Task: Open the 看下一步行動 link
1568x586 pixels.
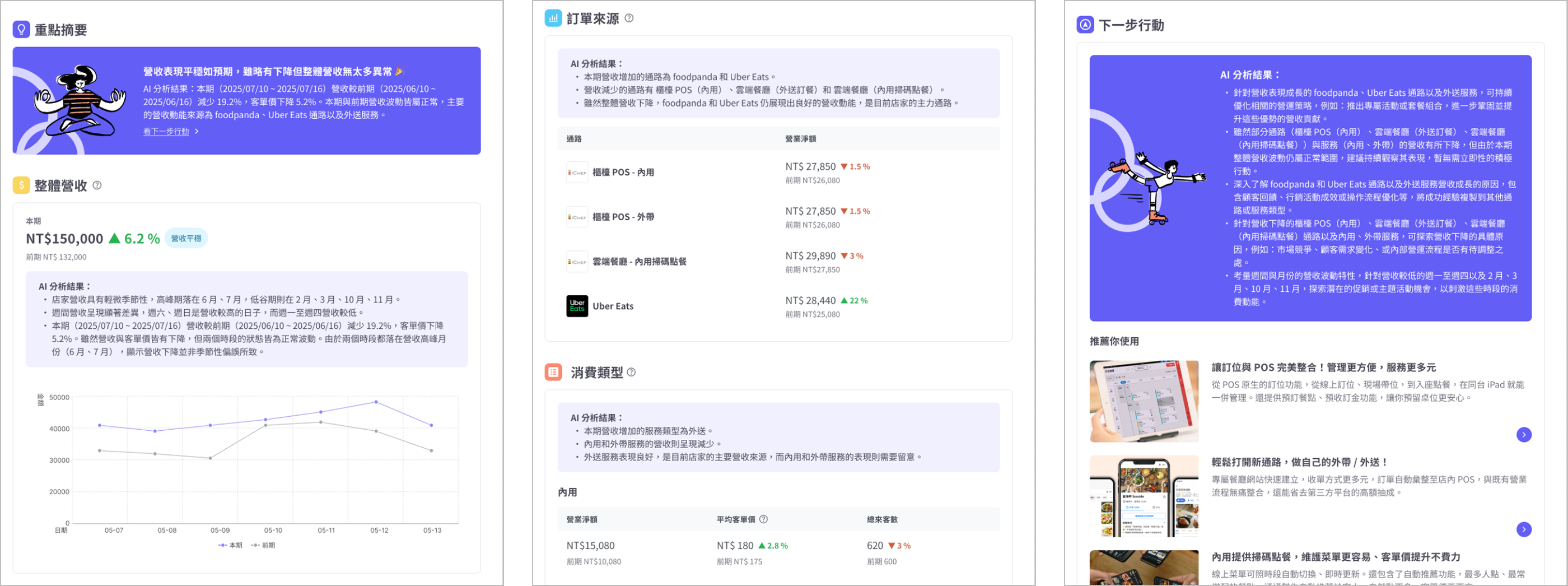Action: [166, 132]
